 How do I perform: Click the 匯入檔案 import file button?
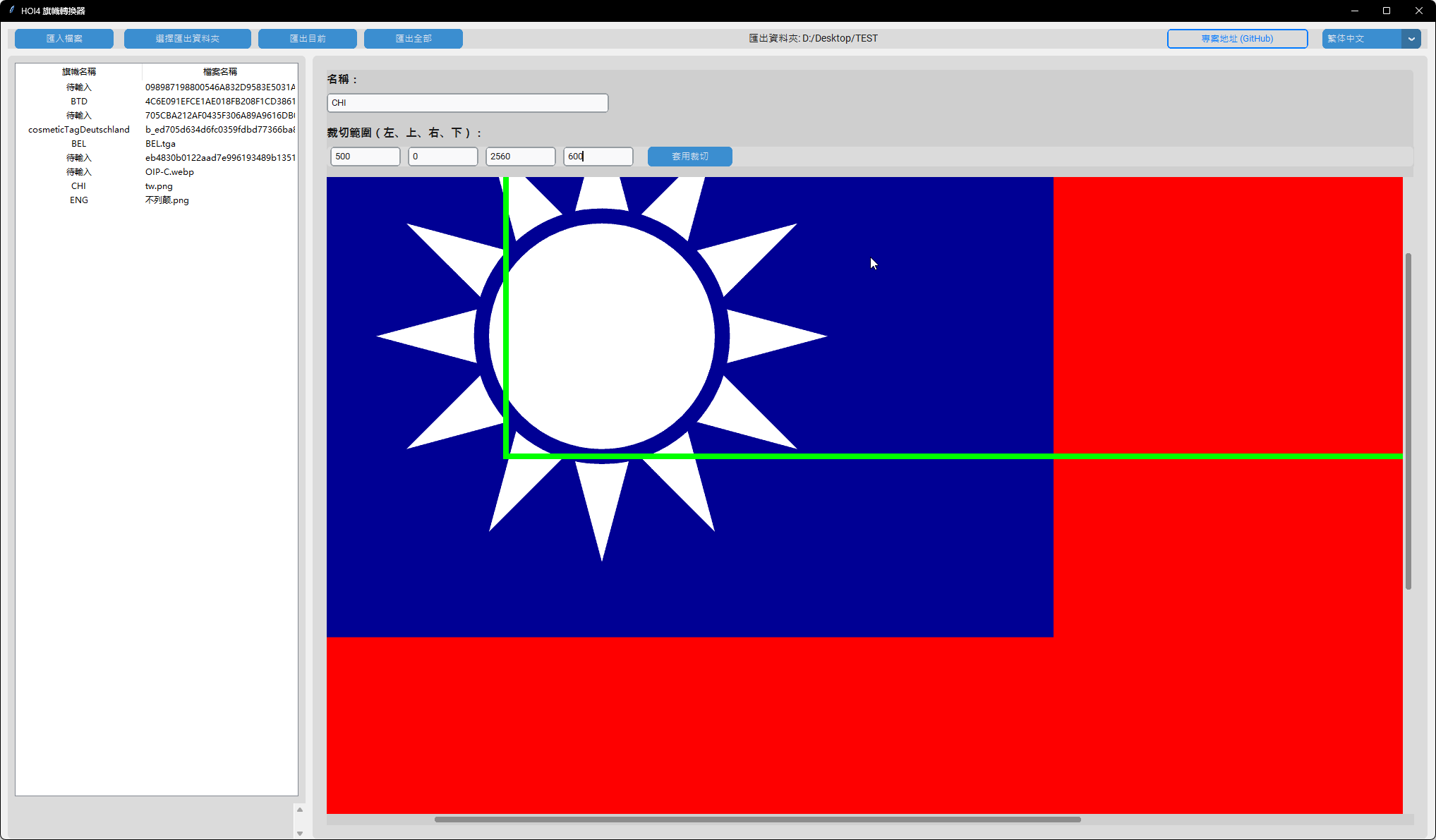pyautogui.click(x=64, y=39)
